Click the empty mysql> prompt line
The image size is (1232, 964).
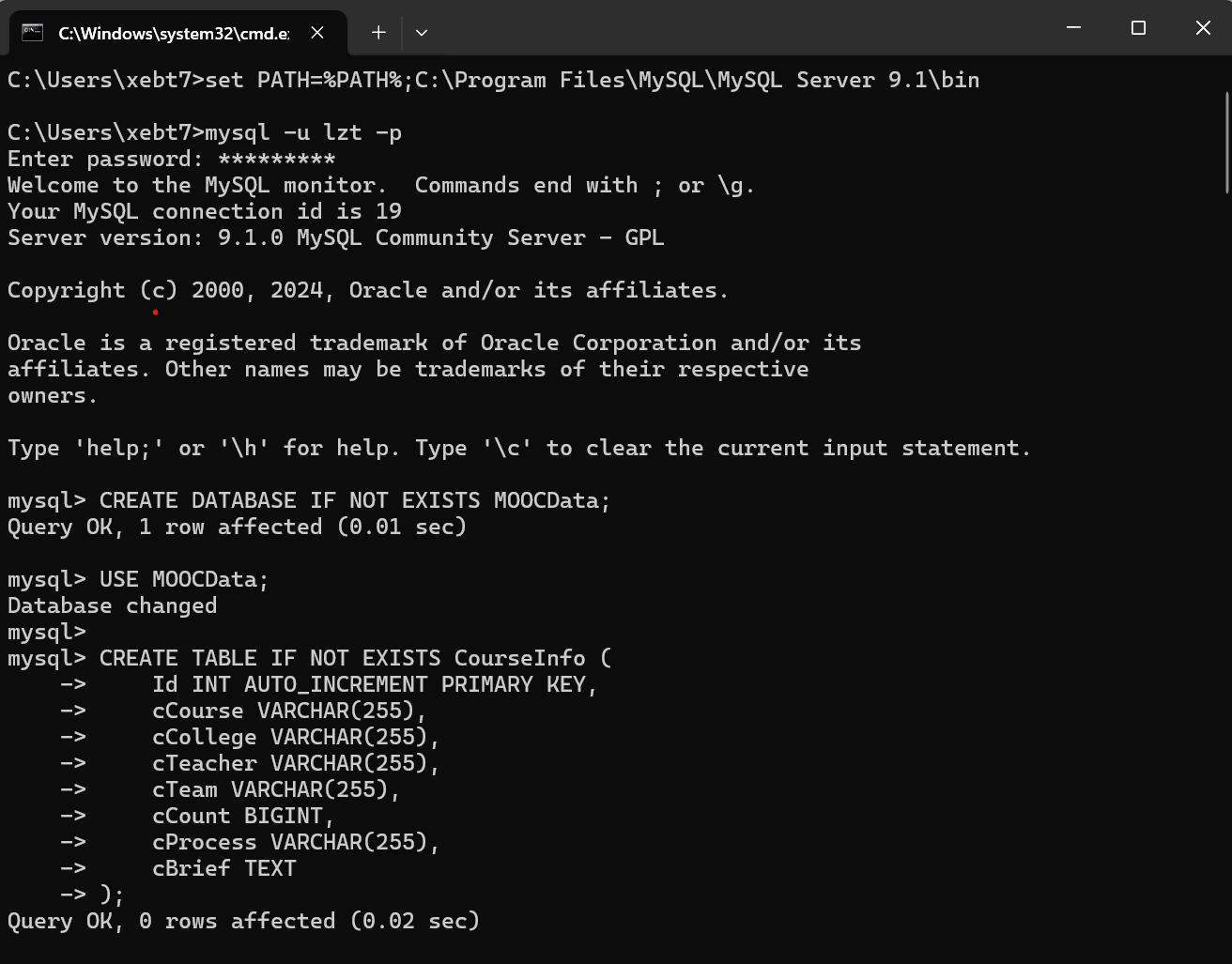46,632
